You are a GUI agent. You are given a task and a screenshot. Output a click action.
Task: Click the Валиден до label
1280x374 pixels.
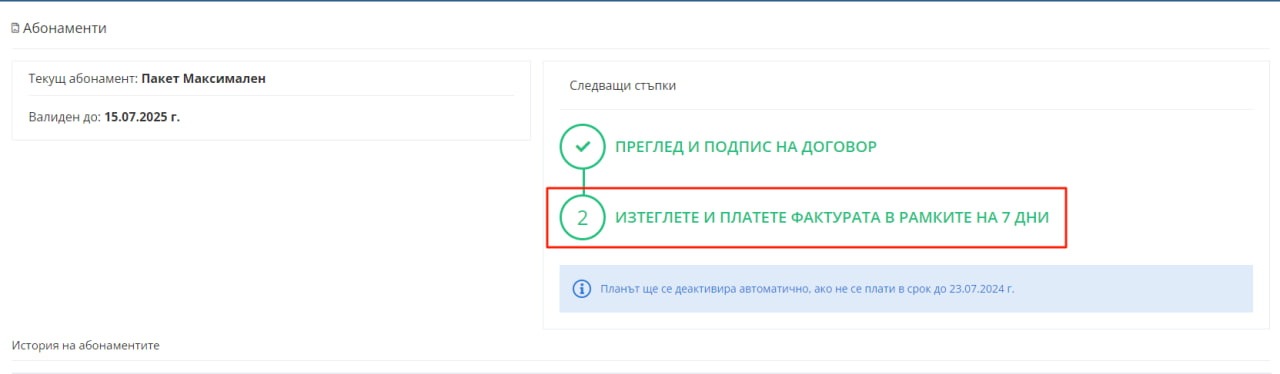click(x=65, y=116)
